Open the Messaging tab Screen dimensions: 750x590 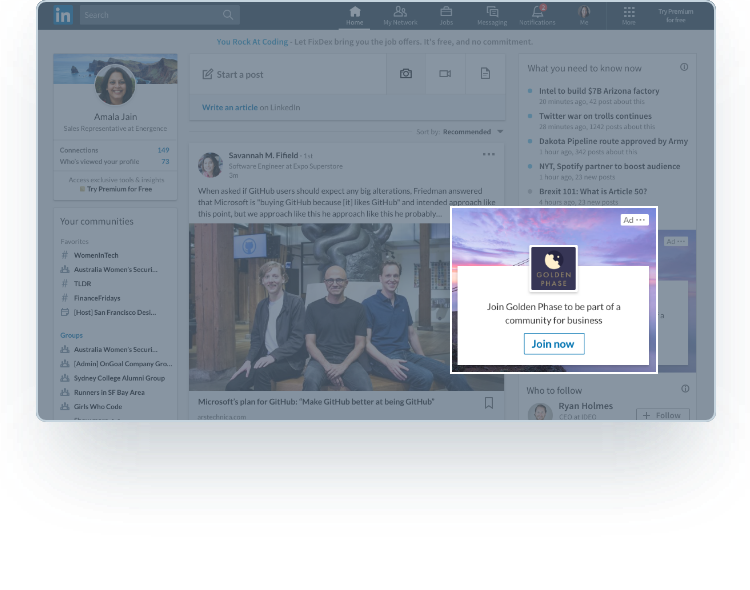coord(492,16)
